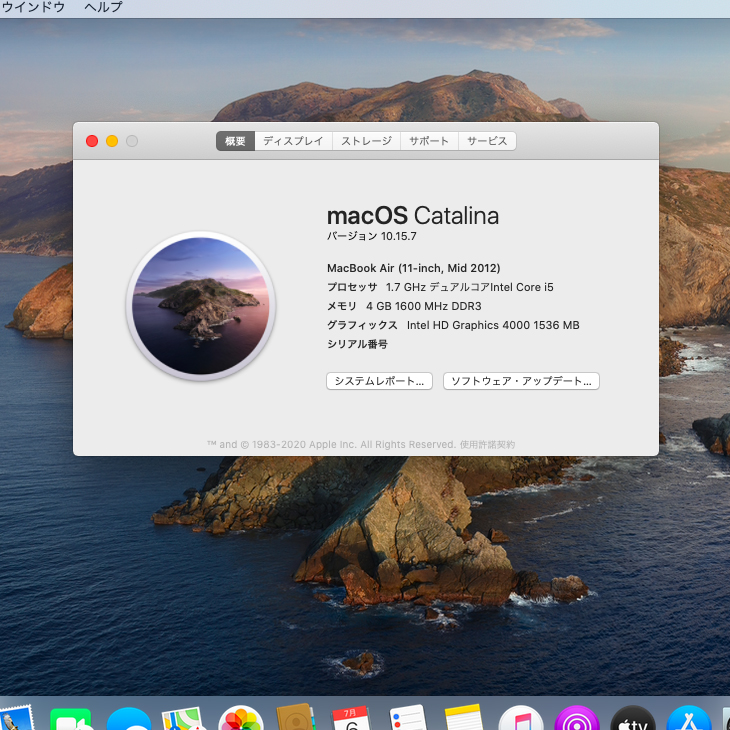Open the Calendar app in the dock
Viewport: 730px width, 730px height.
click(x=352, y=720)
